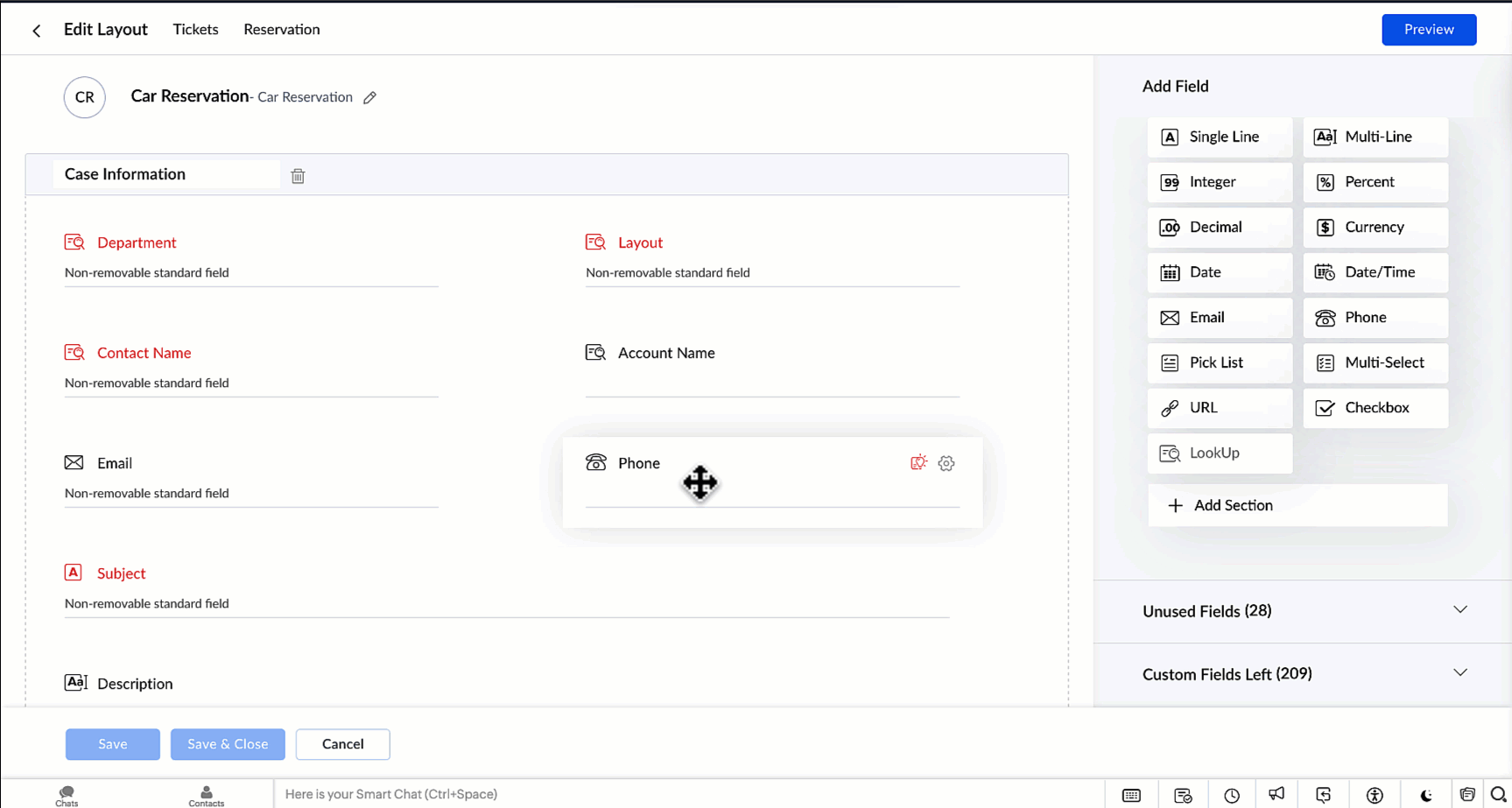
Task: Click the red lightbulb icon on Phone field
Action: 918,462
